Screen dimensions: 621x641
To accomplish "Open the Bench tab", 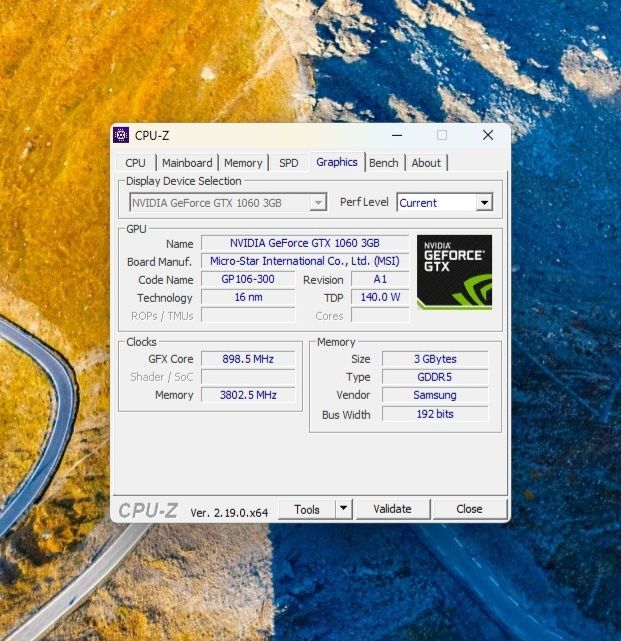I will click(x=383, y=163).
